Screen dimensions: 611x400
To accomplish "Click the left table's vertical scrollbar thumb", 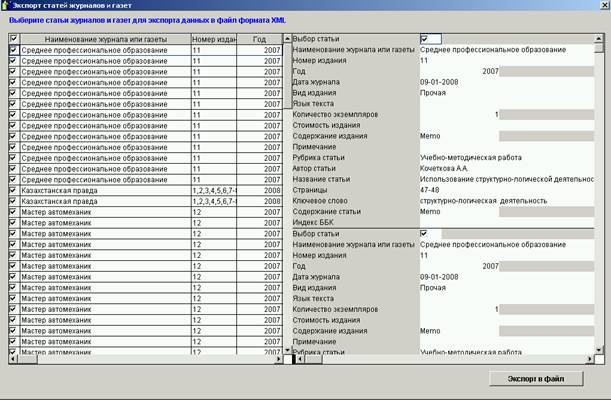I will pyautogui.click(x=287, y=76).
